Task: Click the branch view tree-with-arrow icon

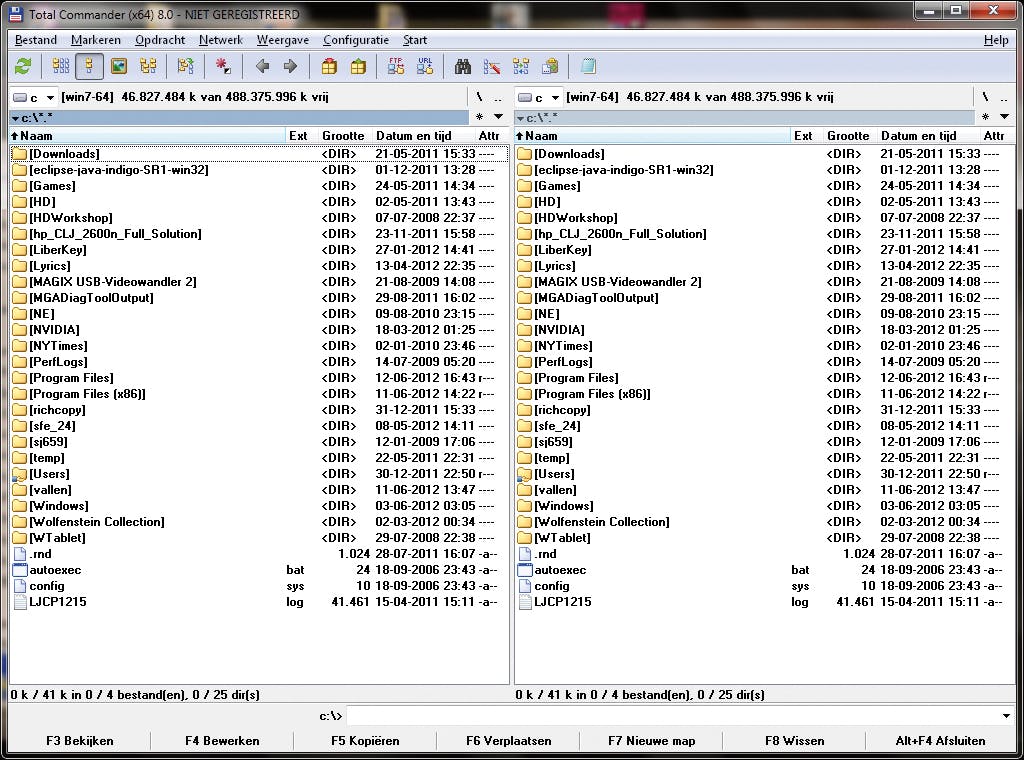Action: (x=185, y=66)
